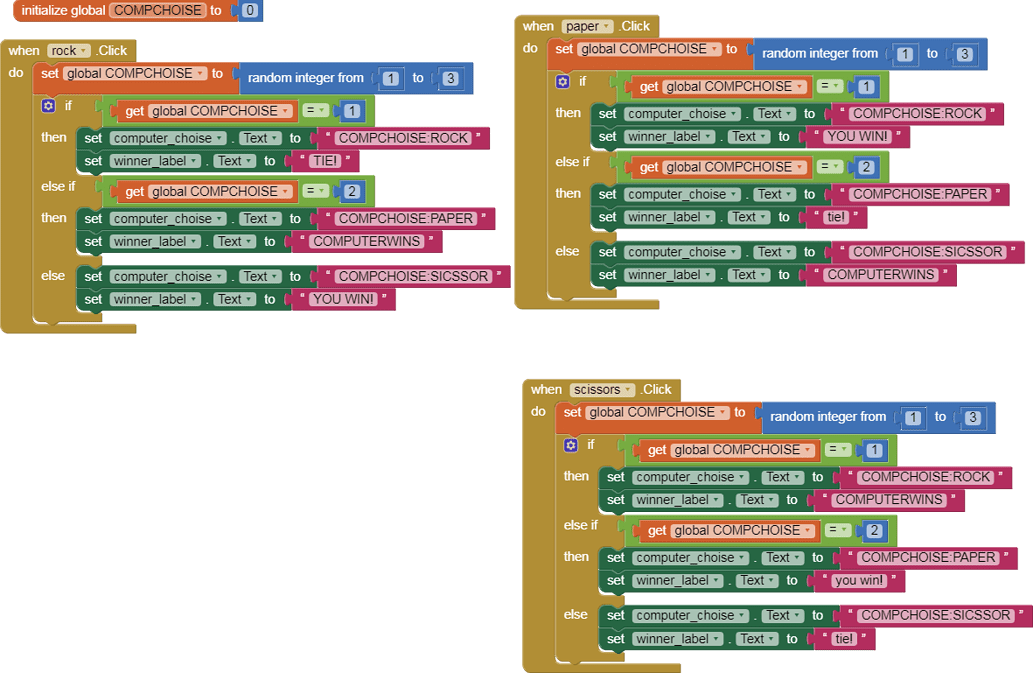Viewport: 1033px width, 673px height.
Task: Open the "paper" component dropdown in the when block
Action: pos(587,26)
